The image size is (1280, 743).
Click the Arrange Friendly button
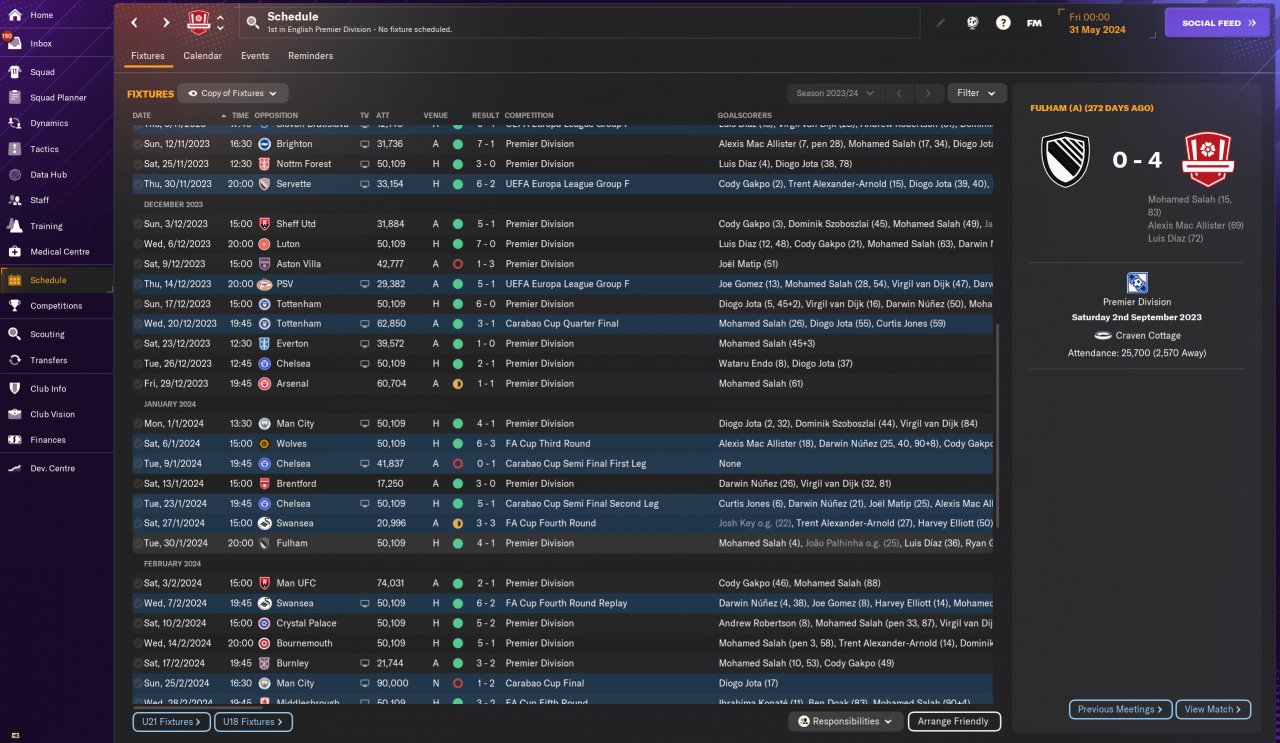[x=954, y=721]
